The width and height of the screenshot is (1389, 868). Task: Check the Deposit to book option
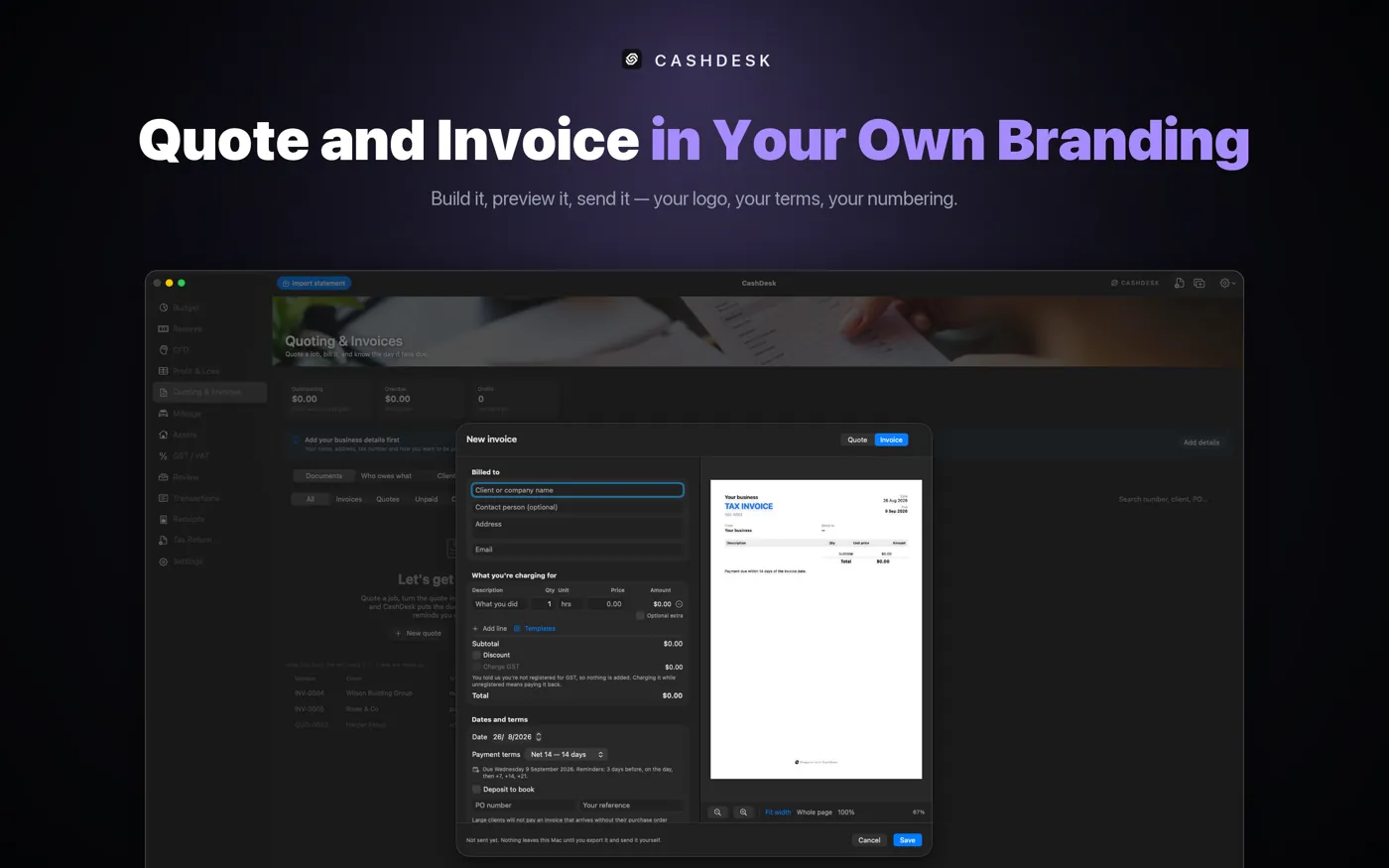coord(476,790)
